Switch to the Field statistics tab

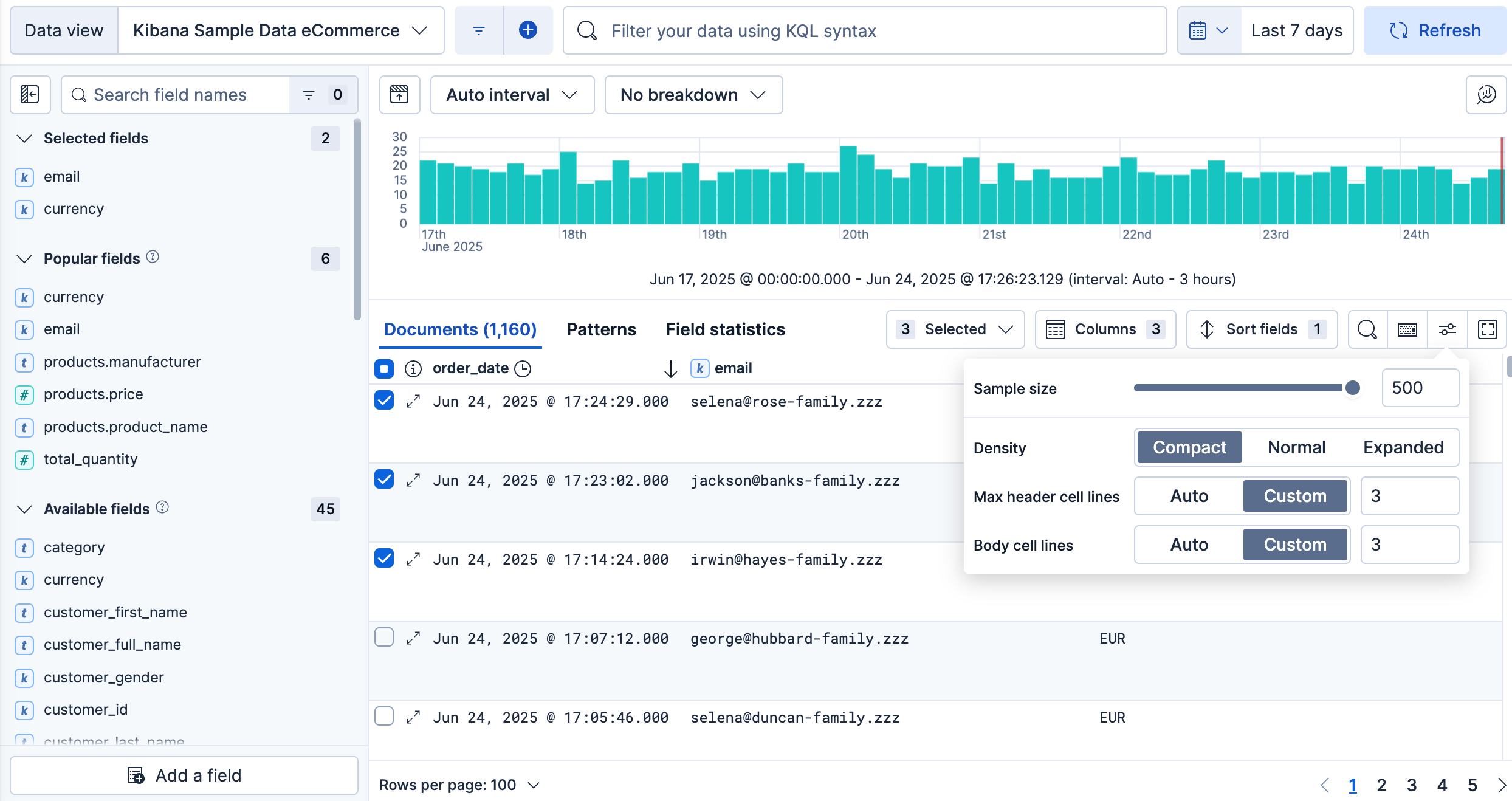point(725,329)
